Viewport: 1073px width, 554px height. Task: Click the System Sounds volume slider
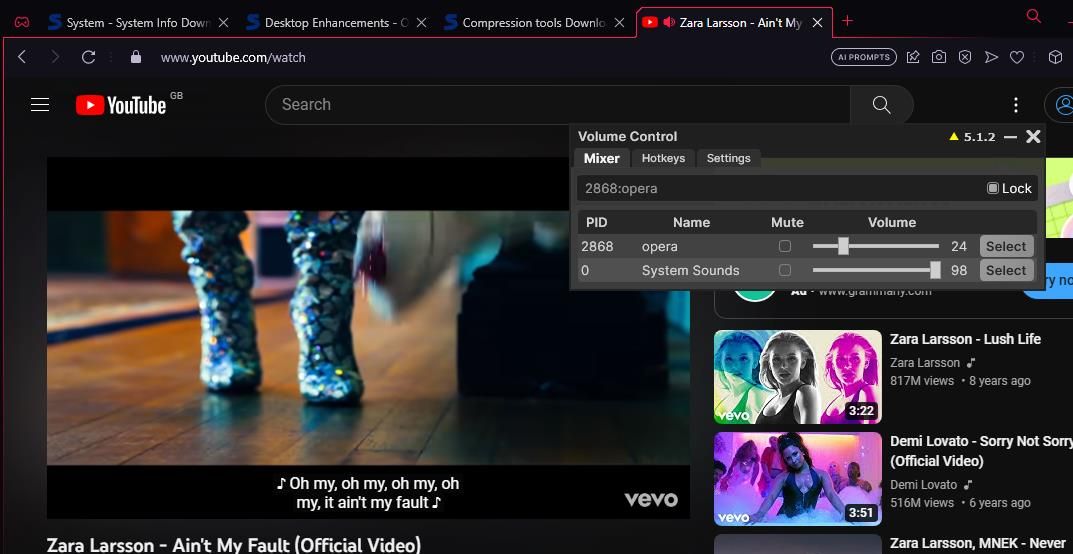(x=875, y=270)
